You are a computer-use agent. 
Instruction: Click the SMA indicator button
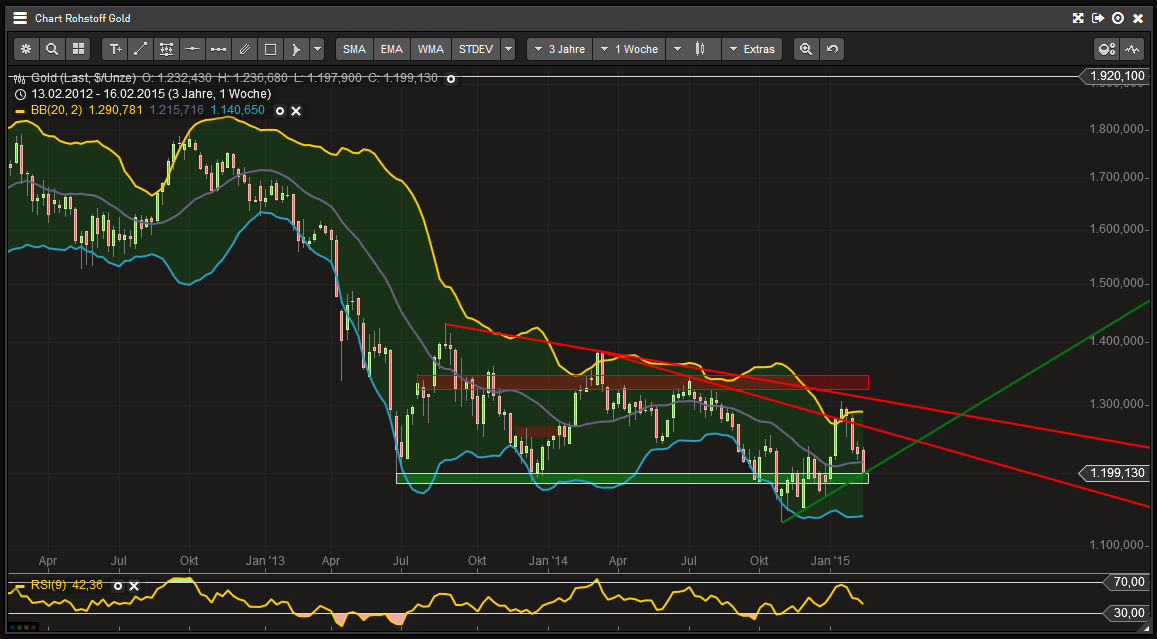click(353, 48)
